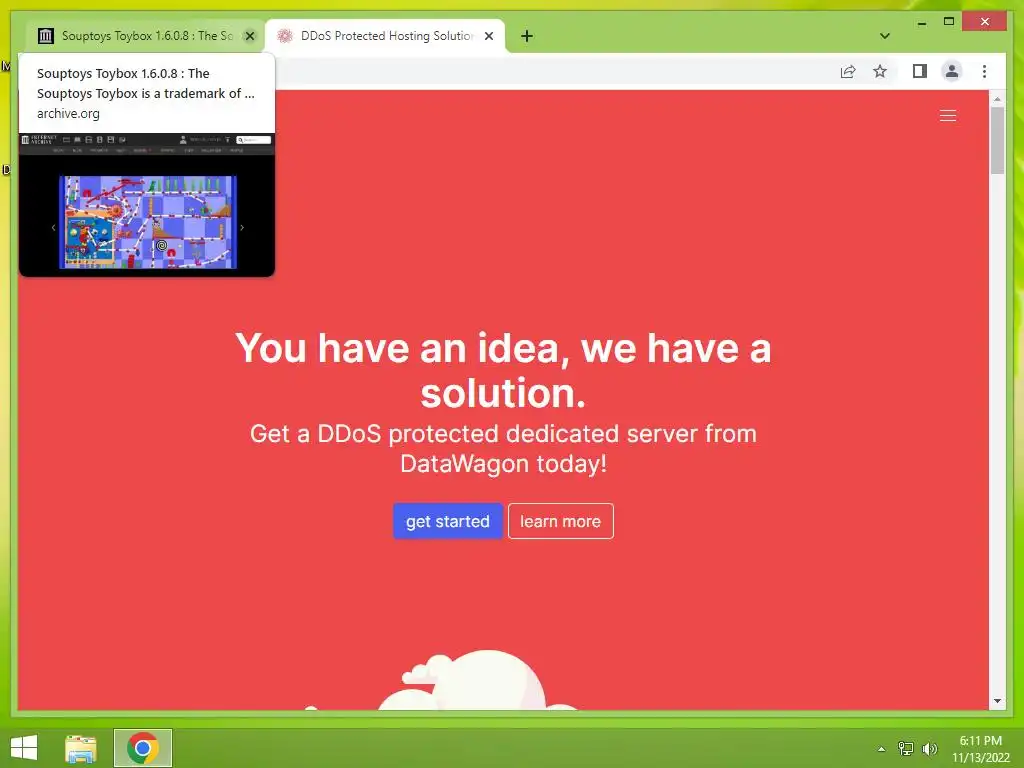Click the DataWagon favicon on second tab
Image resolution: width=1024 pixels, height=768 pixels.
285,36
